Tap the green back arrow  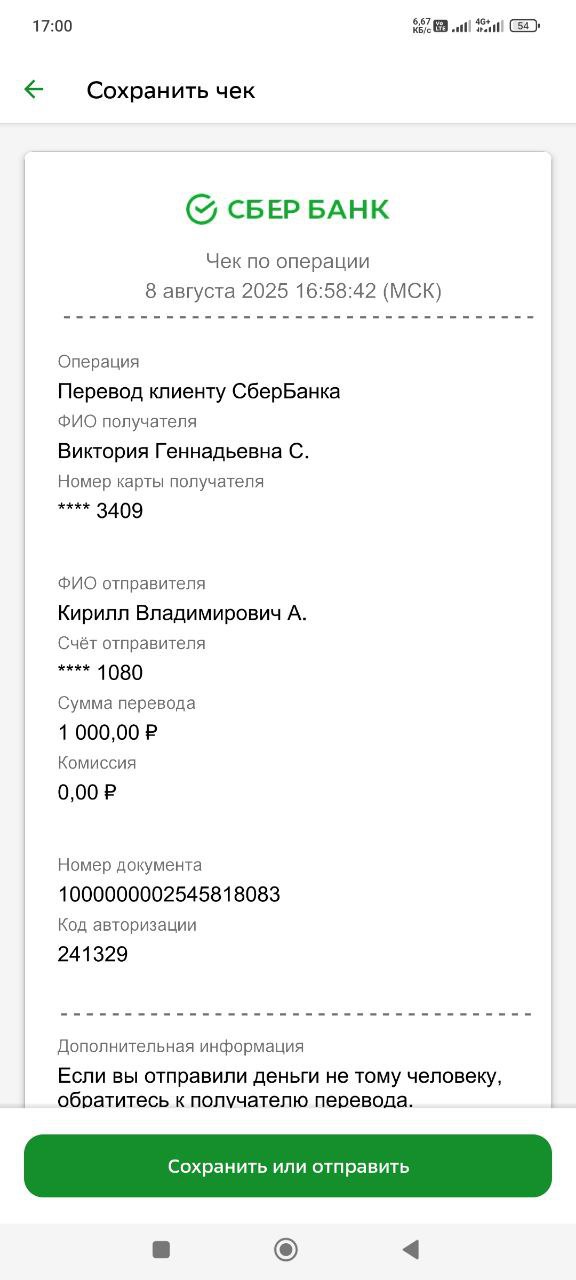pos(34,90)
